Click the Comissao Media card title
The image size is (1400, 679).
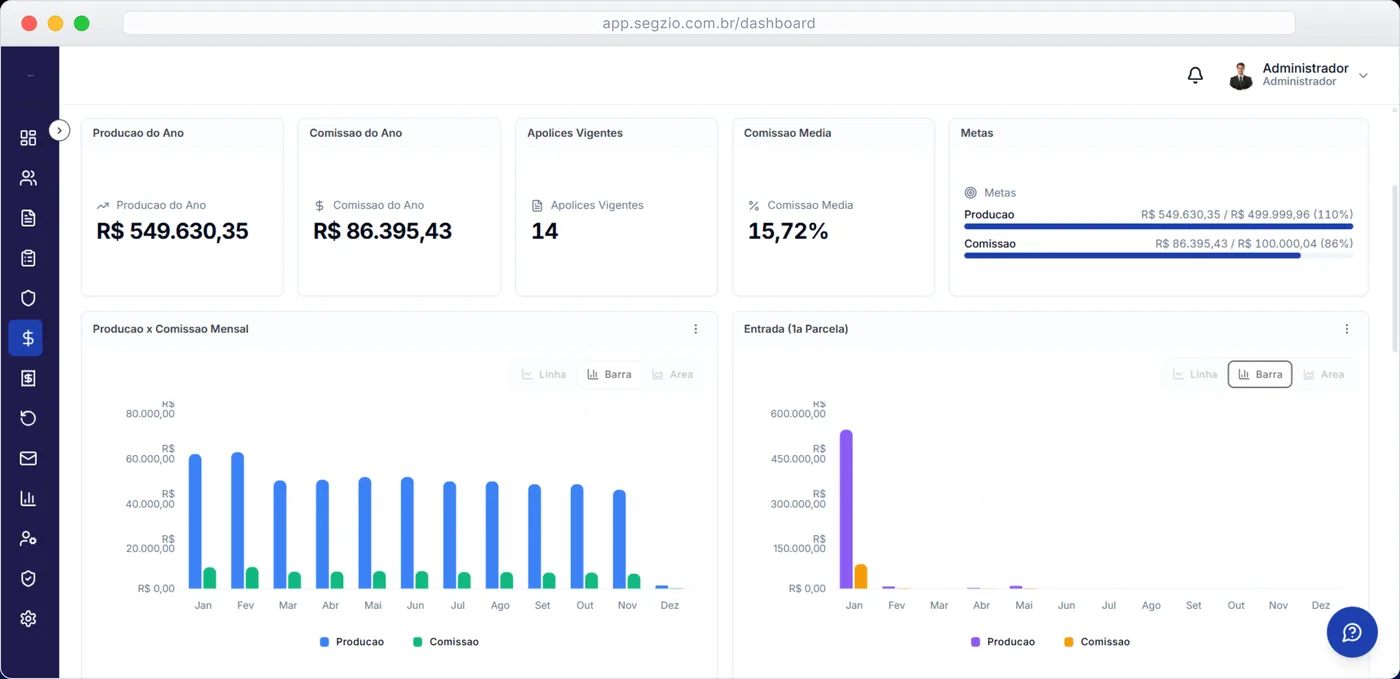787,133
